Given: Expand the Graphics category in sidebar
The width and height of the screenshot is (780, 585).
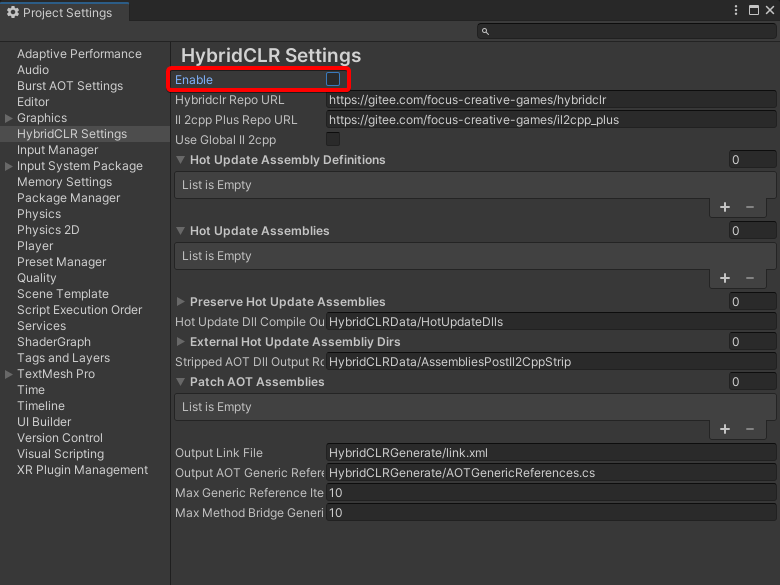Looking at the screenshot, I should coord(9,118).
